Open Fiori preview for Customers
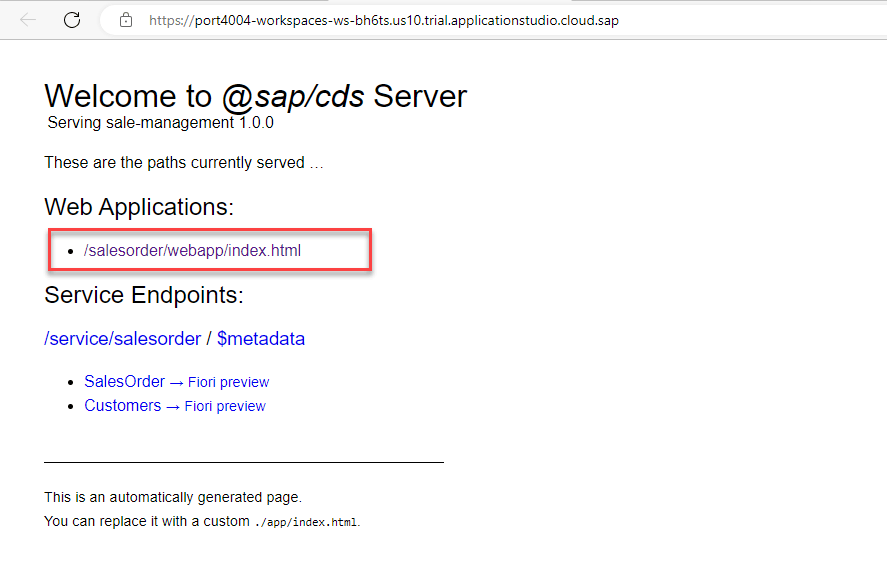This screenshot has width=887, height=577. 225,406
